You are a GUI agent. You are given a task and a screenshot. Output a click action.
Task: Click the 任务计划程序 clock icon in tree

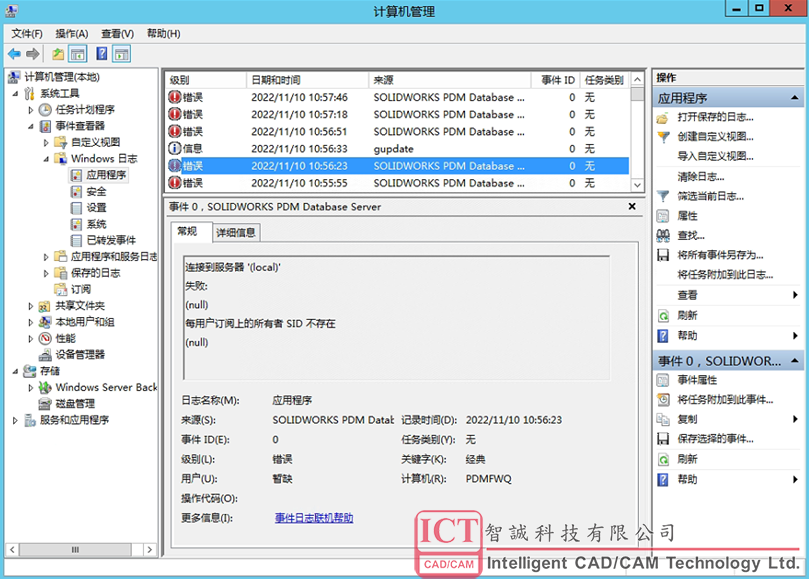point(45,109)
